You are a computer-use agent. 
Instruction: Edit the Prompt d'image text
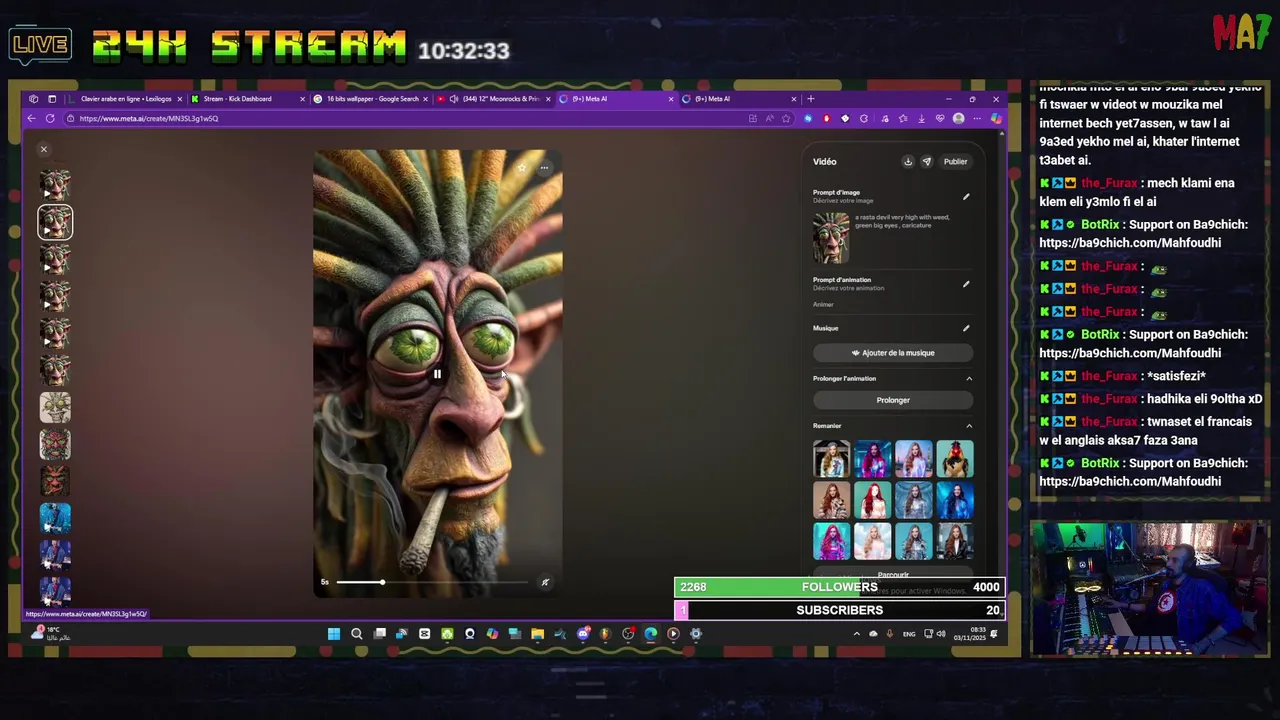click(966, 197)
